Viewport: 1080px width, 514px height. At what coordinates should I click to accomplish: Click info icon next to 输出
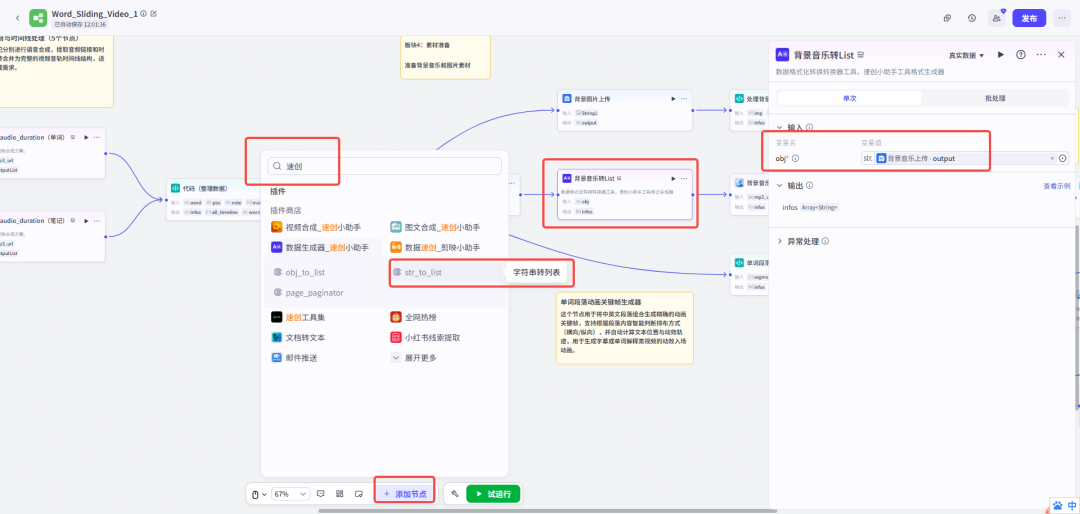tap(809, 185)
